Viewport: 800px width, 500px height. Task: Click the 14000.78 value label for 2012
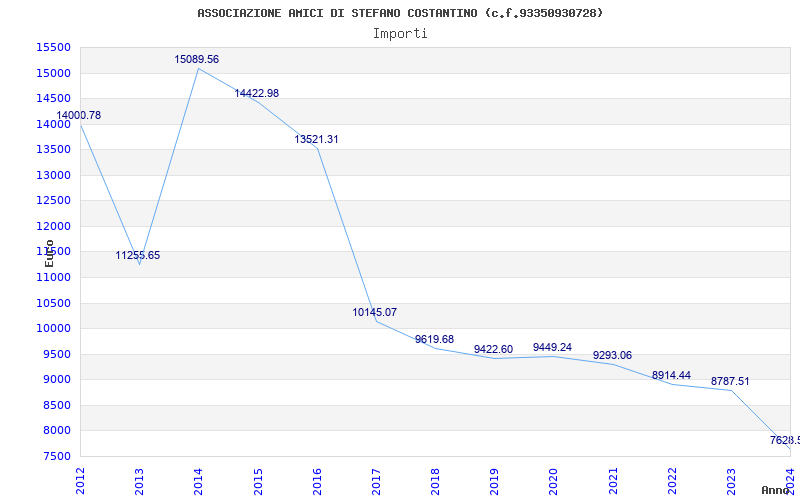click(79, 115)
